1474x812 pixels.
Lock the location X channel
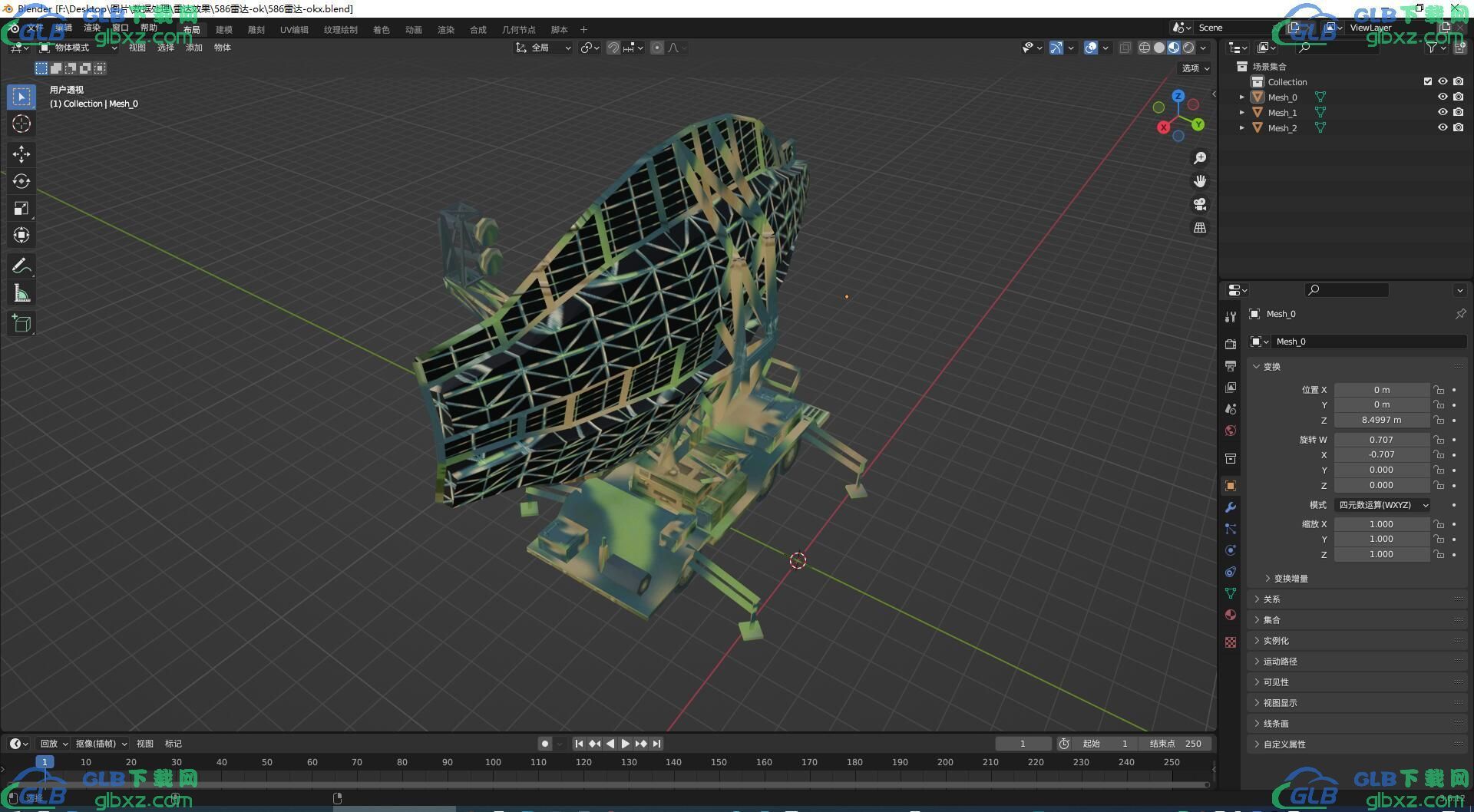[1439, 390]
